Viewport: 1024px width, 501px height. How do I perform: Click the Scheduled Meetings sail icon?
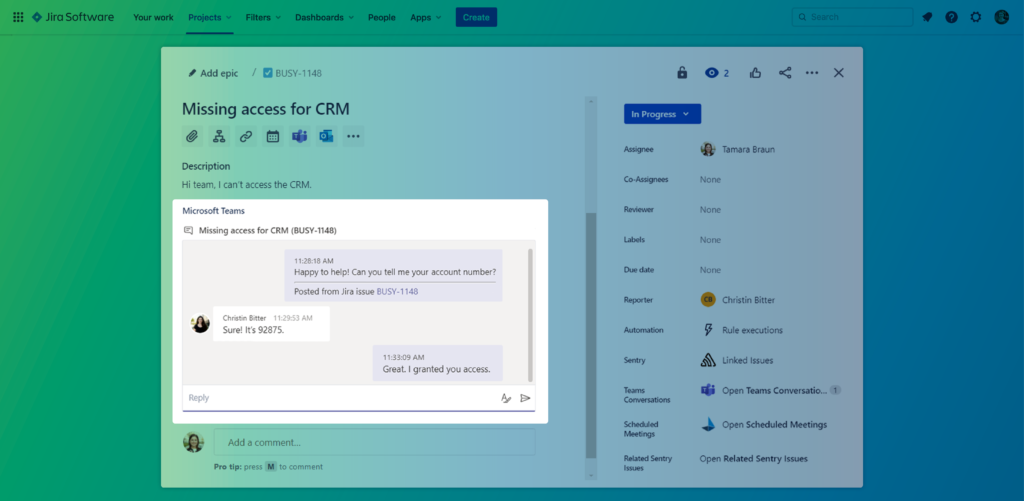point(708,425)
